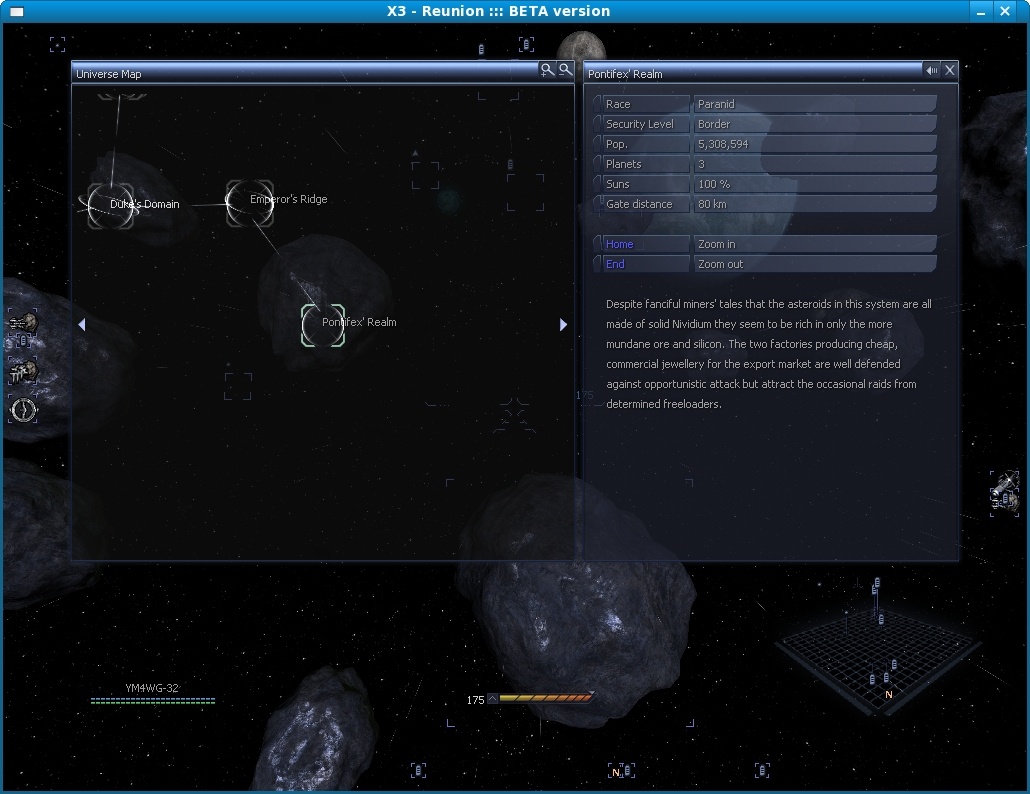Zoom out with the minus magnifier icon
1030x794 pixels.
(565, 70)
